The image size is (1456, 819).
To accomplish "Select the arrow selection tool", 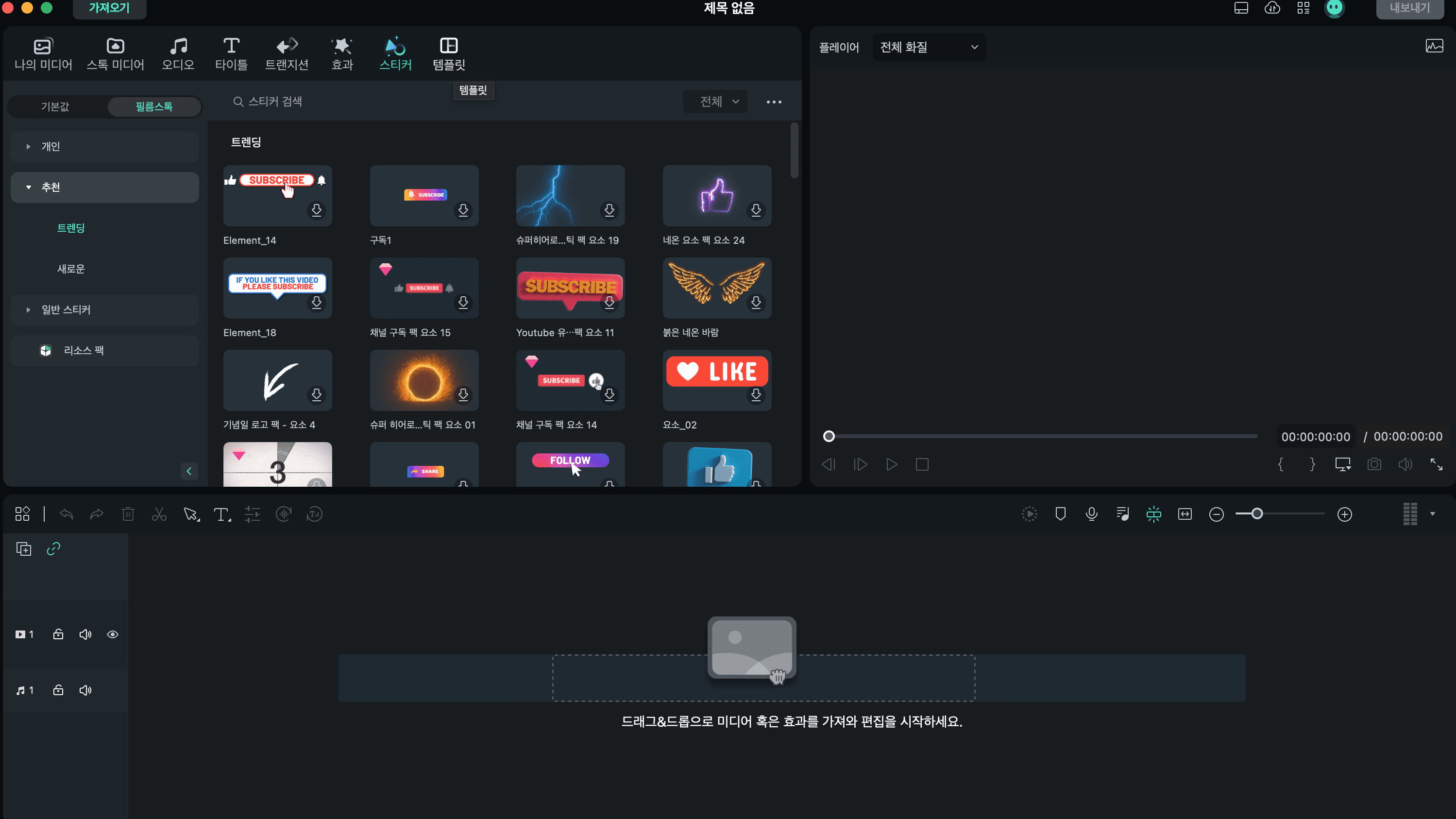I will coord(191,514).
